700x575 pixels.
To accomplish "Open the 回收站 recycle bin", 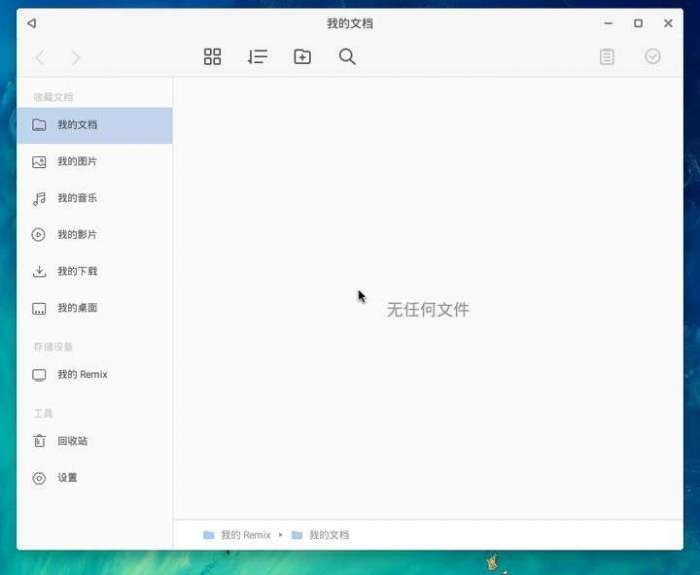I will click(x=95, y=441).
